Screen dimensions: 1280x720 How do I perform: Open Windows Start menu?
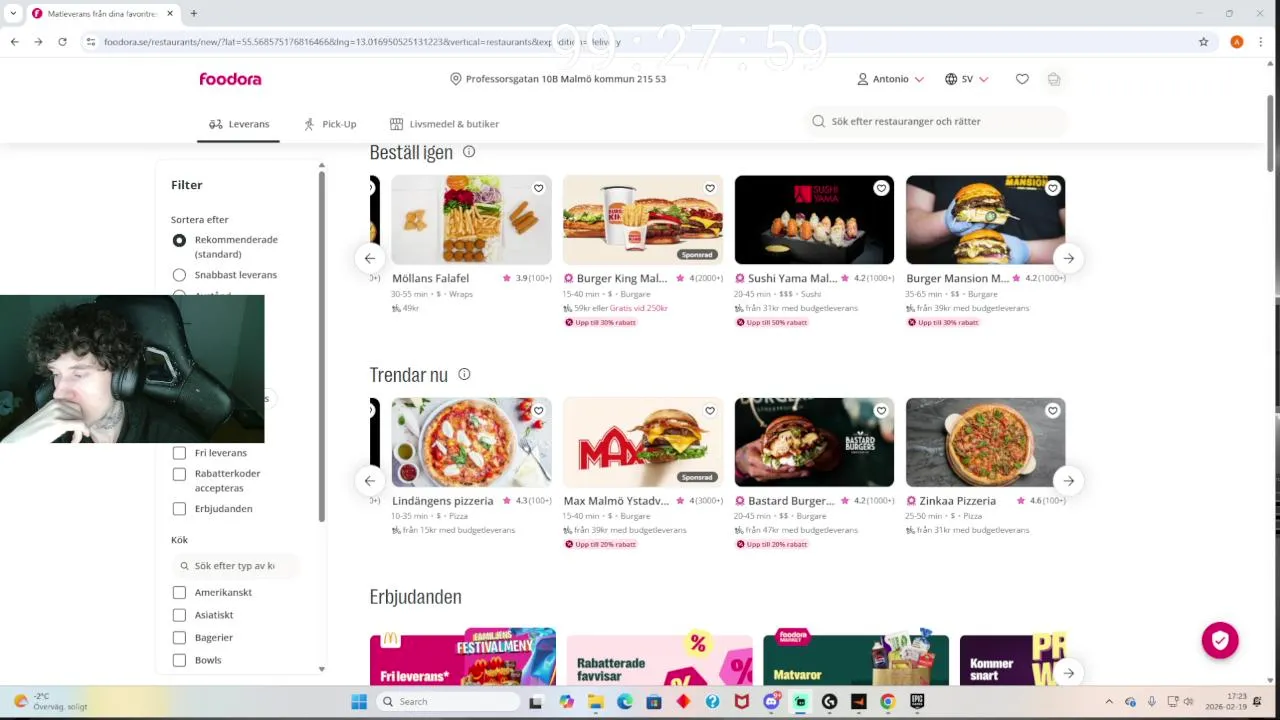coord(359,702)
